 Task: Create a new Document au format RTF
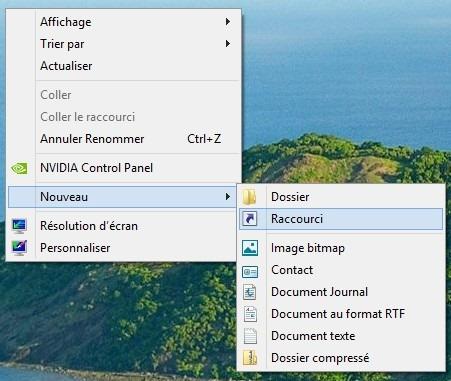341,314
